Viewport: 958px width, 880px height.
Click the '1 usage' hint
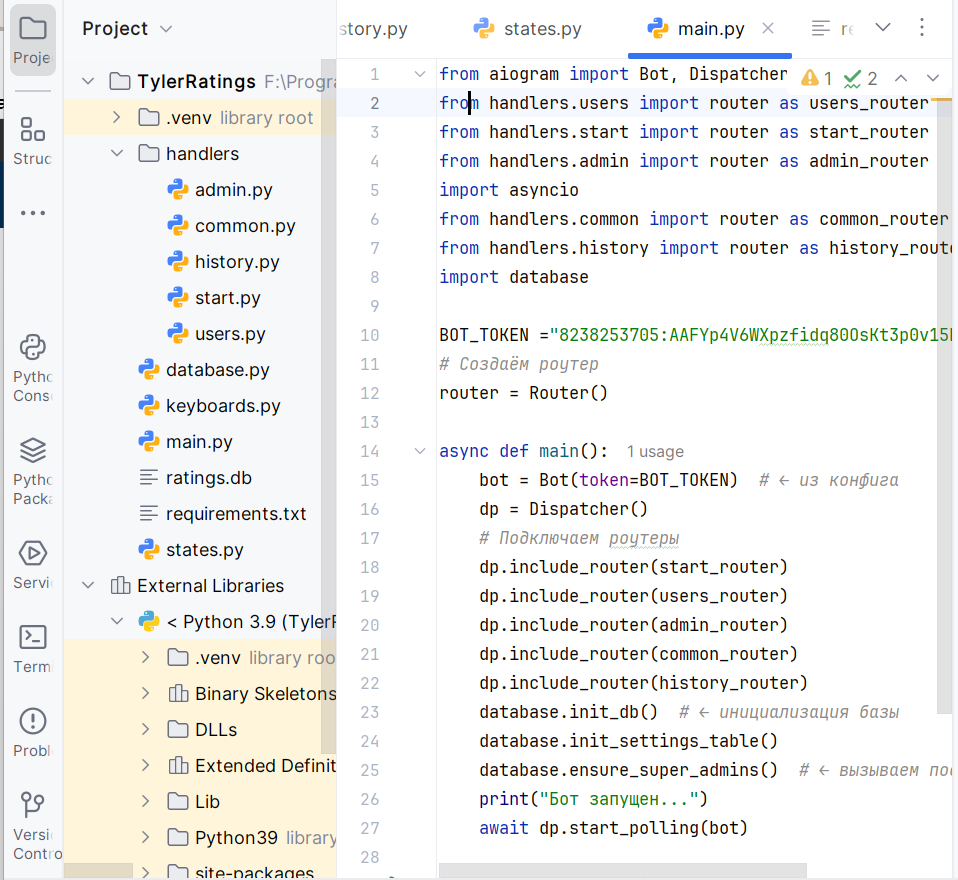click(x=655, y=452)
